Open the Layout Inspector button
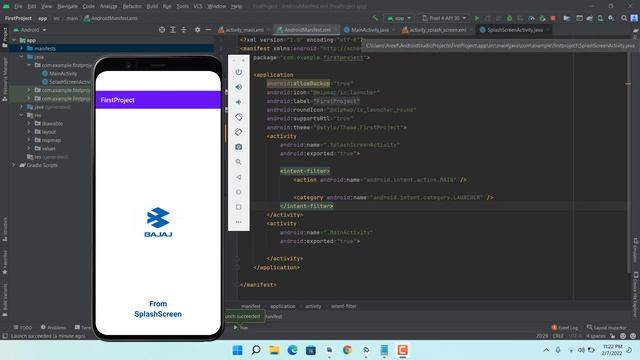 [x=607, y=328]
